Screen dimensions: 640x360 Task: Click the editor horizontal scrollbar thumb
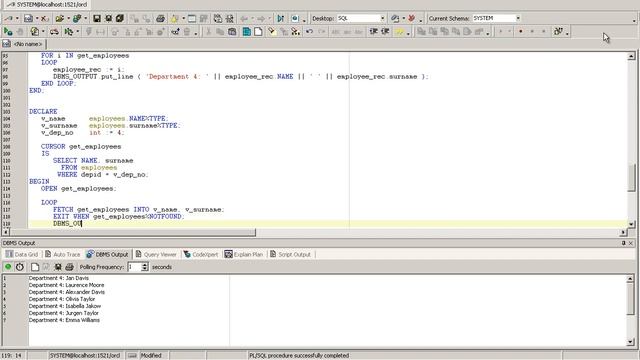point(133,232)
